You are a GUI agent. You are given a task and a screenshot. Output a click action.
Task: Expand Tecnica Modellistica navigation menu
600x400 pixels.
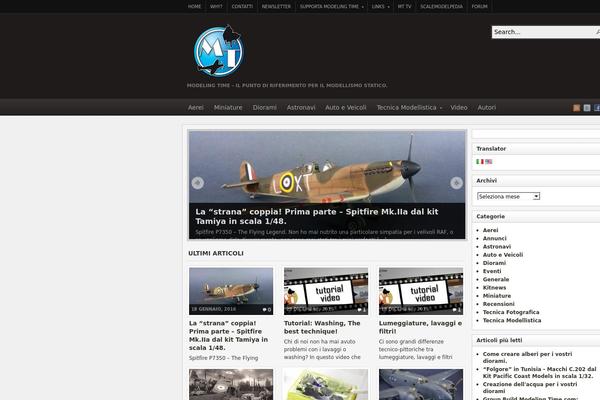tap(409, 108)
